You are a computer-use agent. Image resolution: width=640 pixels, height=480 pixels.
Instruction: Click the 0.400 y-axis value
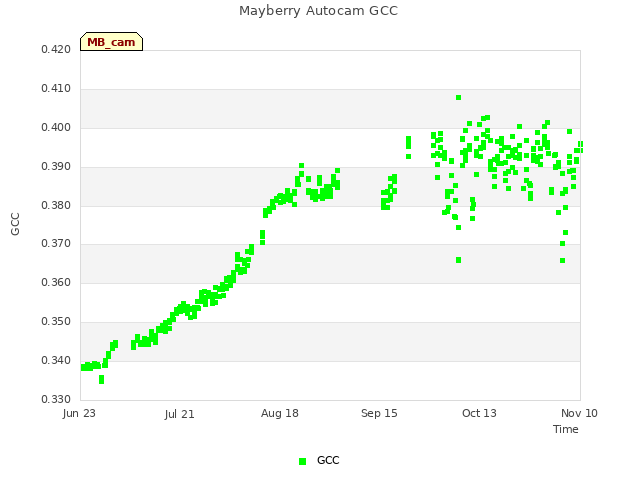click(56, 128)
